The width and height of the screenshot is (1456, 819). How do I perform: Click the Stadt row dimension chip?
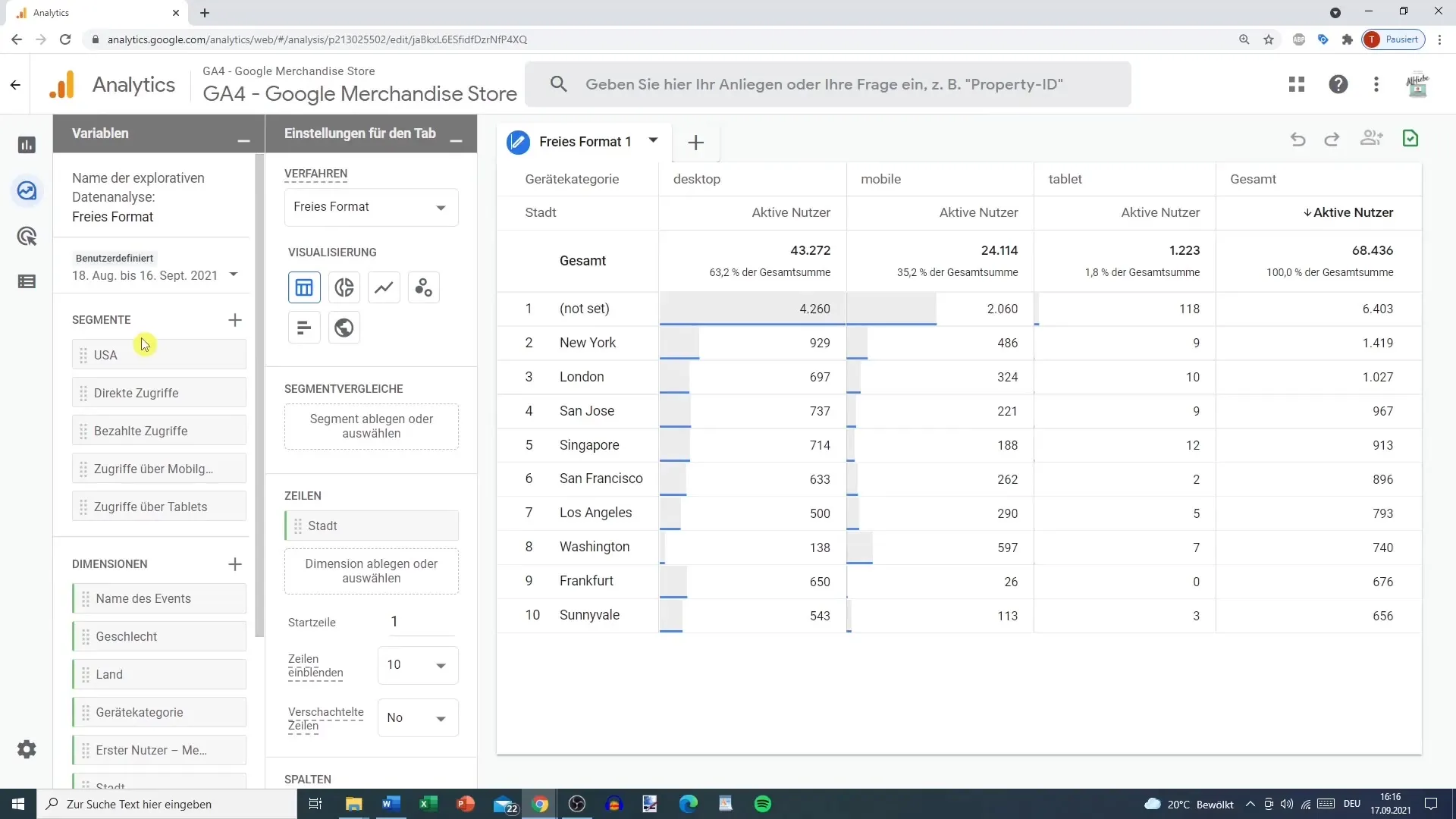[372, 526]
